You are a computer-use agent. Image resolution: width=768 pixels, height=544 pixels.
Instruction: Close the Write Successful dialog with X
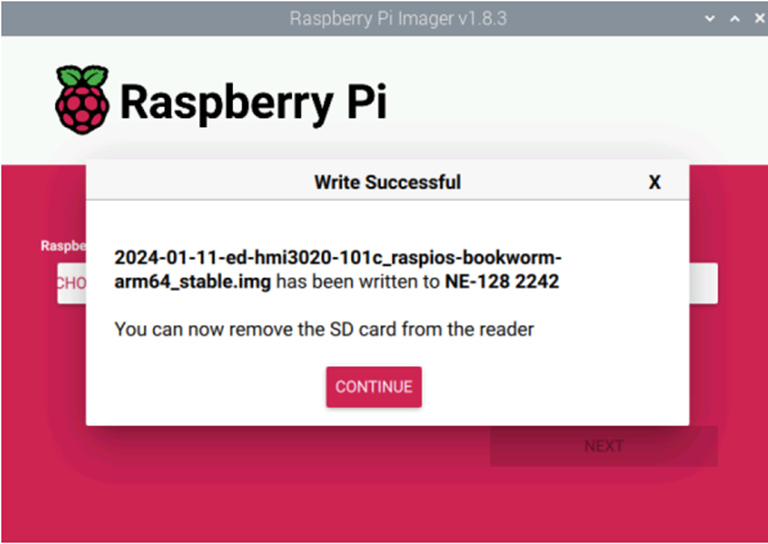pyautogui.click(x=654, y=182)
